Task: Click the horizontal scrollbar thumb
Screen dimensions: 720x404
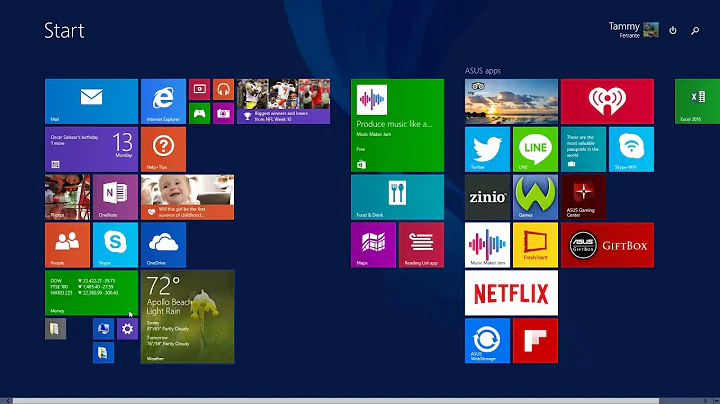Action: [336, 401]
